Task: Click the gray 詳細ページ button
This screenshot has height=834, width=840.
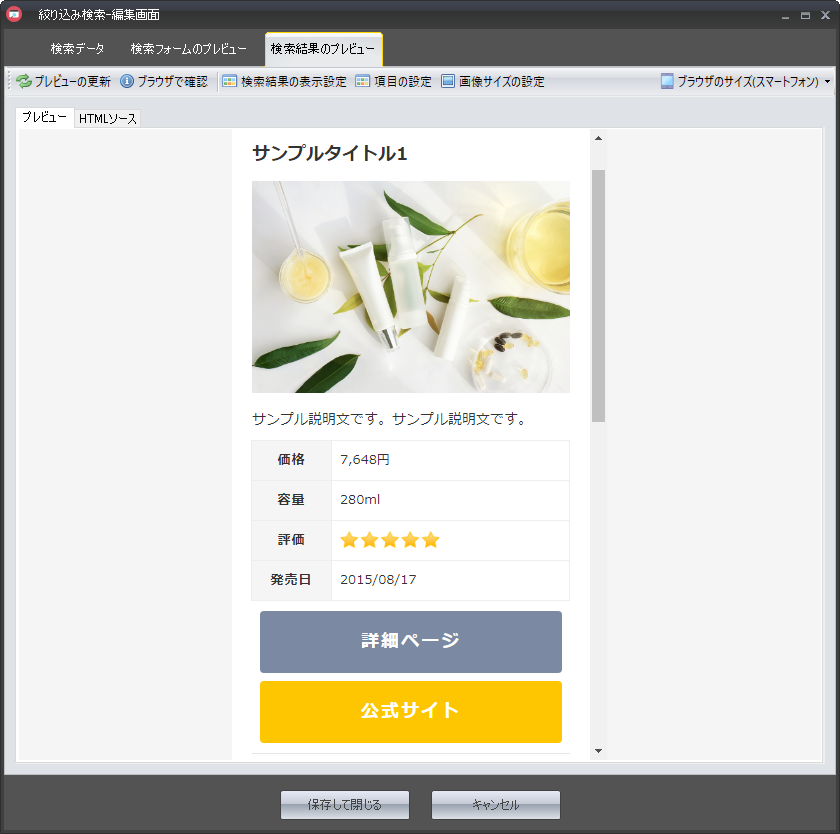Action: (410, 642)
